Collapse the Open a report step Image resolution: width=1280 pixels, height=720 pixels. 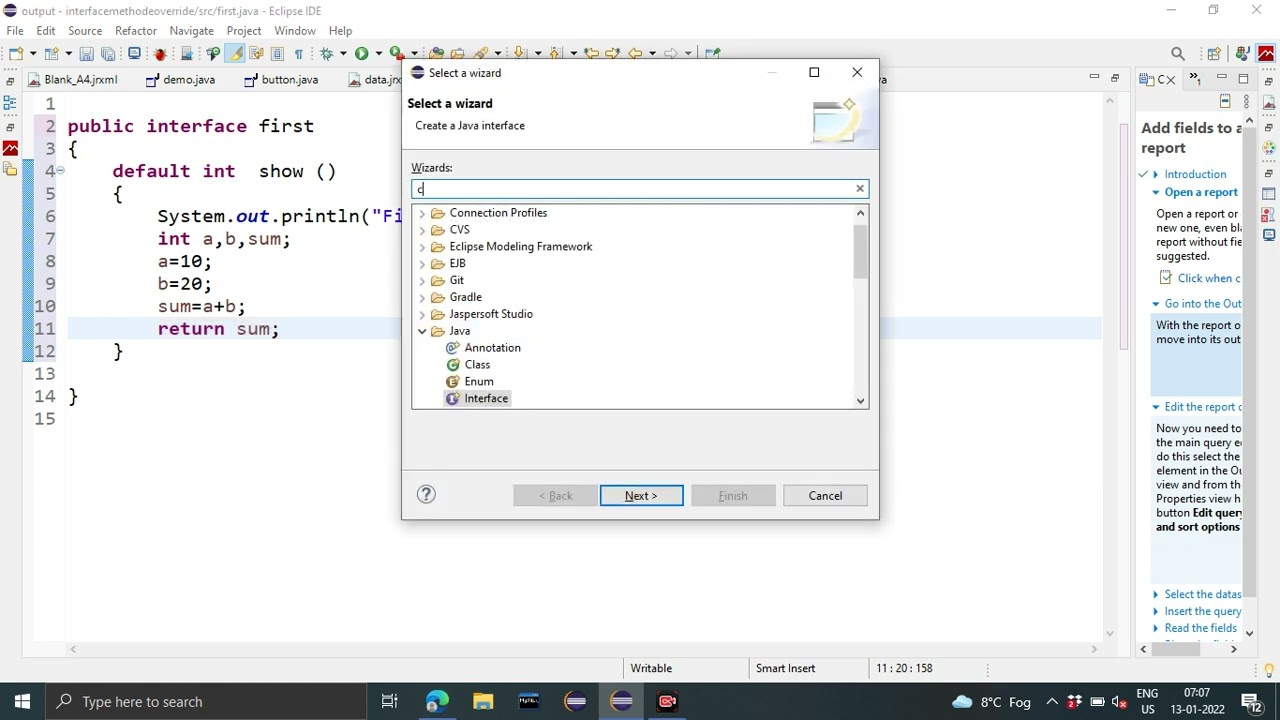tap(1156, 192)
